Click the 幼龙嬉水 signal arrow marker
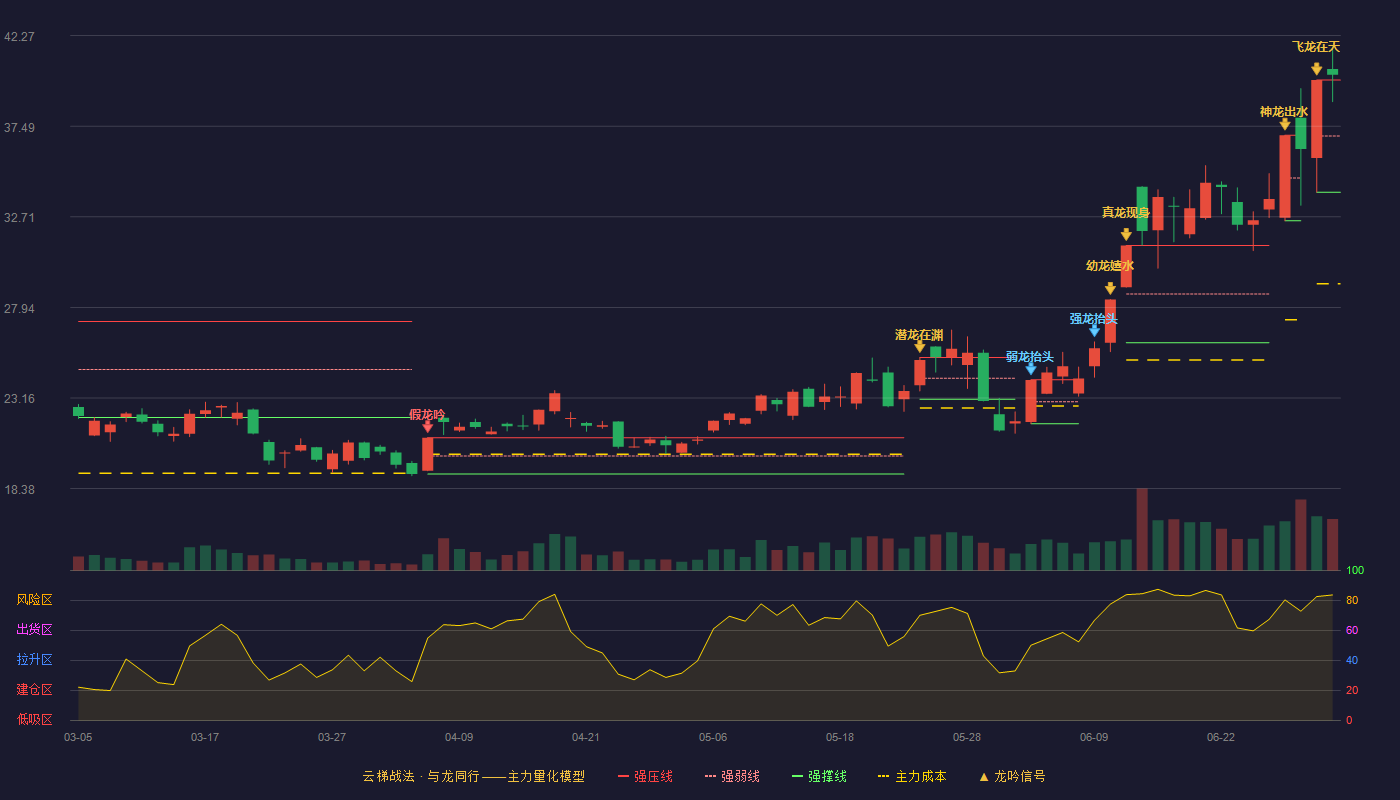Viewport: 1400px width, 800px height. pos(1110,289)
